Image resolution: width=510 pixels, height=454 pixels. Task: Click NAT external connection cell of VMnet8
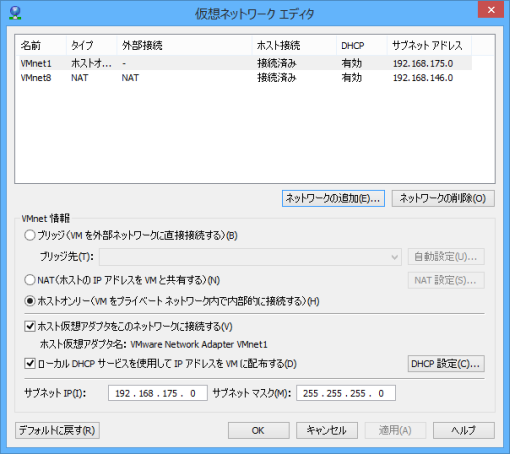[130, 78]
